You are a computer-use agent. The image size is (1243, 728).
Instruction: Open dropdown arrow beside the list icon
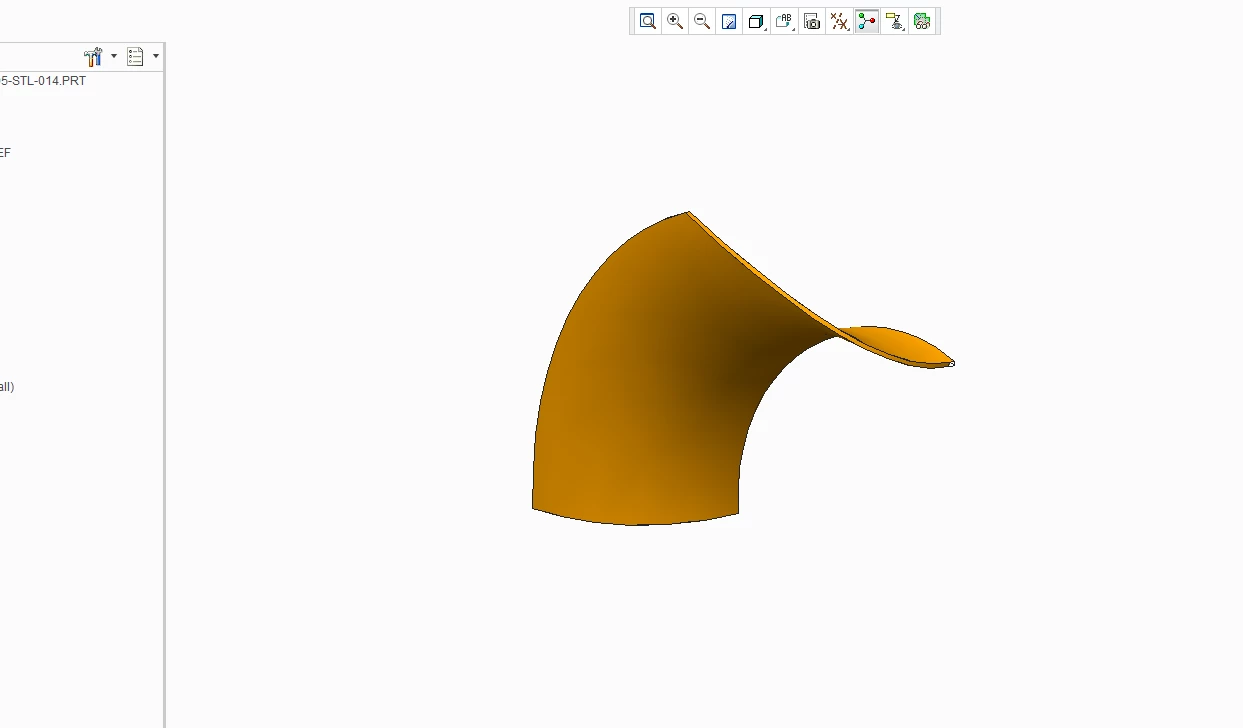(x=156, y=57)
